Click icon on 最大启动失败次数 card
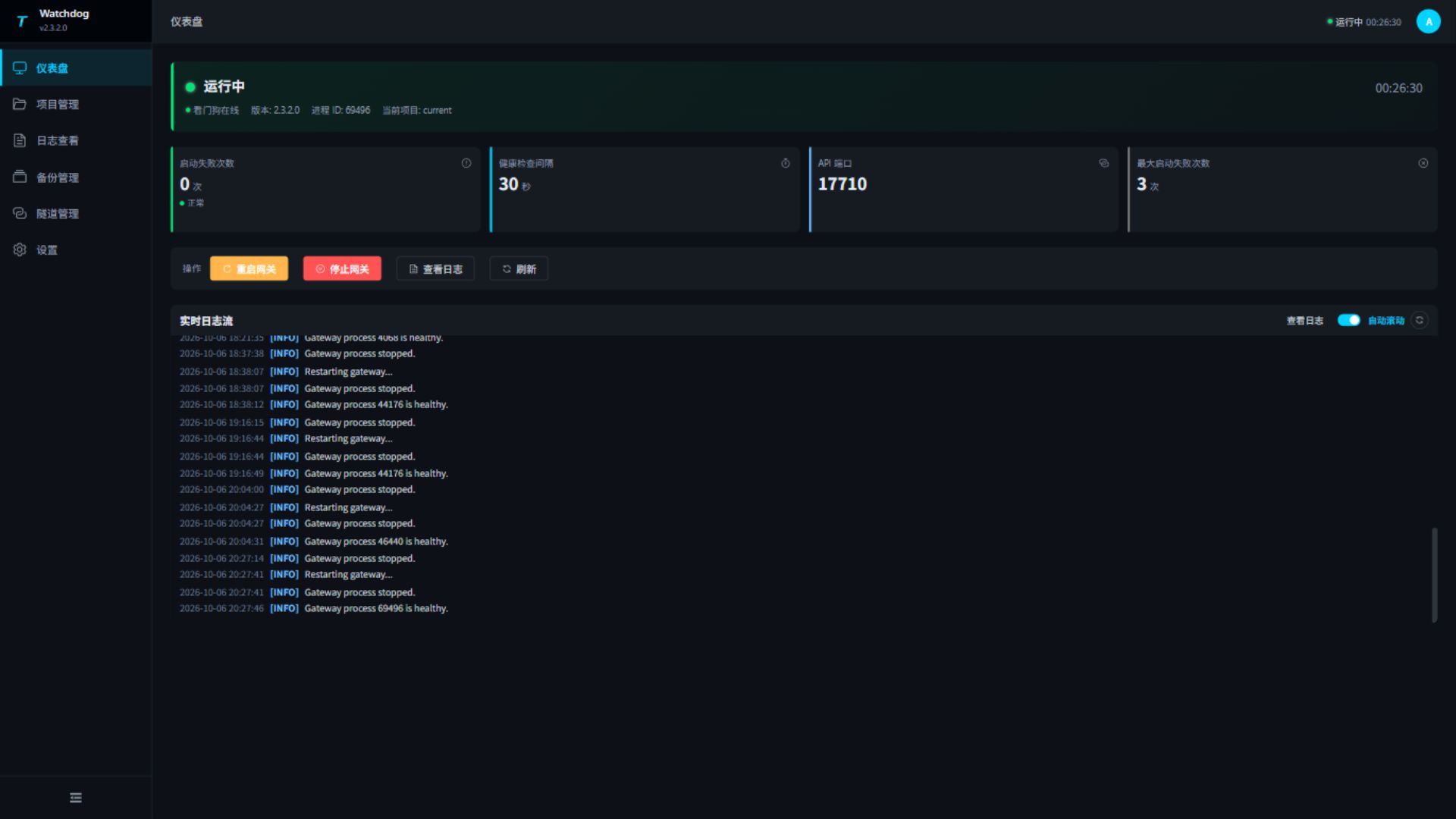This screenshot has width=1456, height=819. coord(1423,163)
